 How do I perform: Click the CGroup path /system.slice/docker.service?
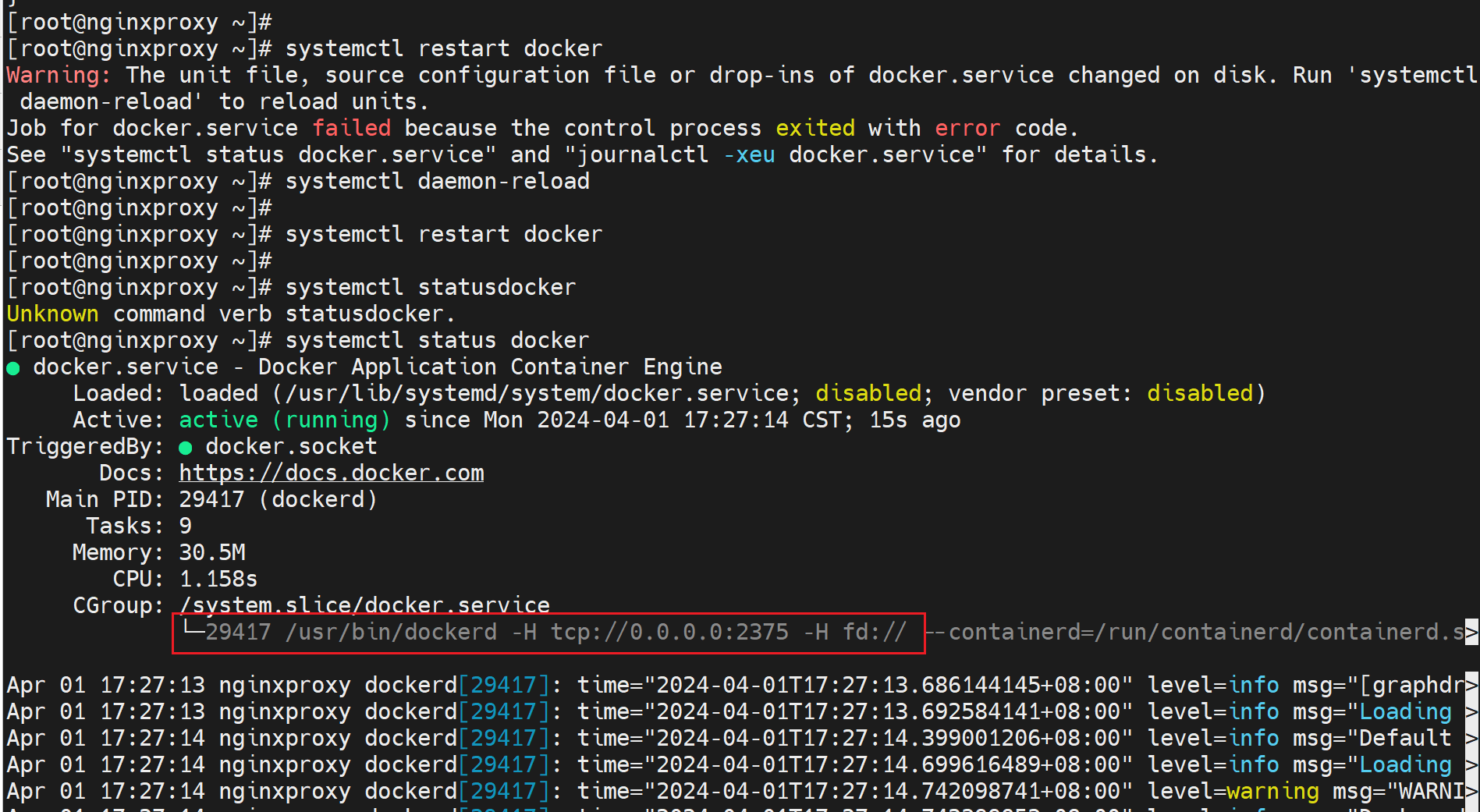364,605
